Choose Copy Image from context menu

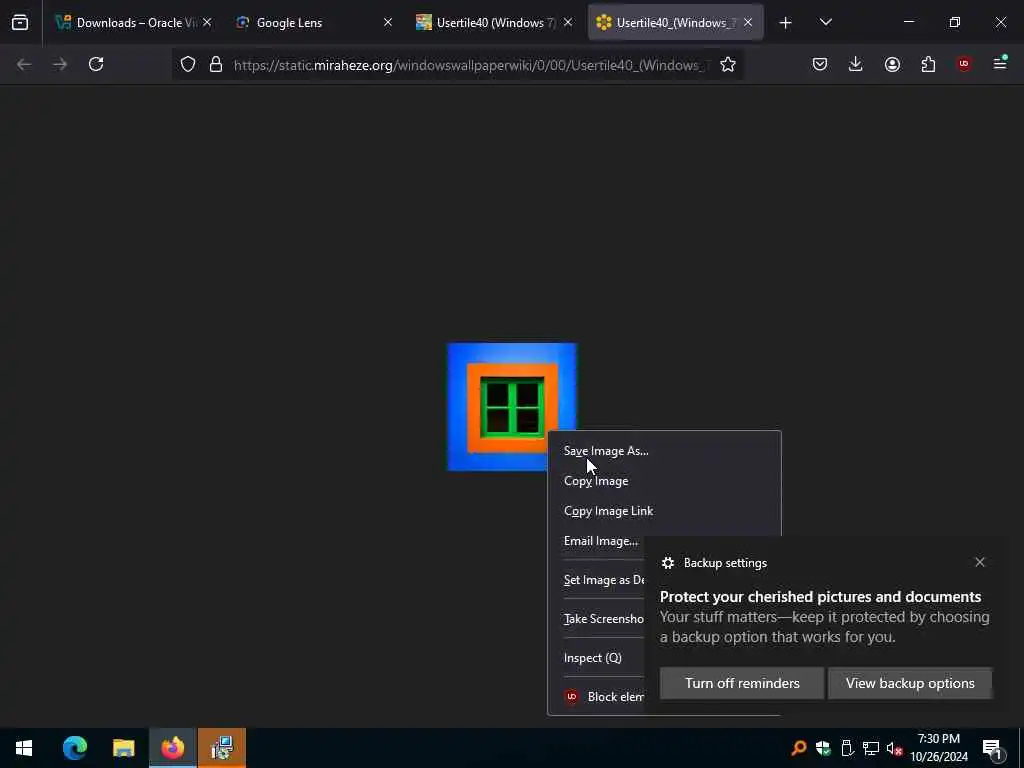point(664,481)
